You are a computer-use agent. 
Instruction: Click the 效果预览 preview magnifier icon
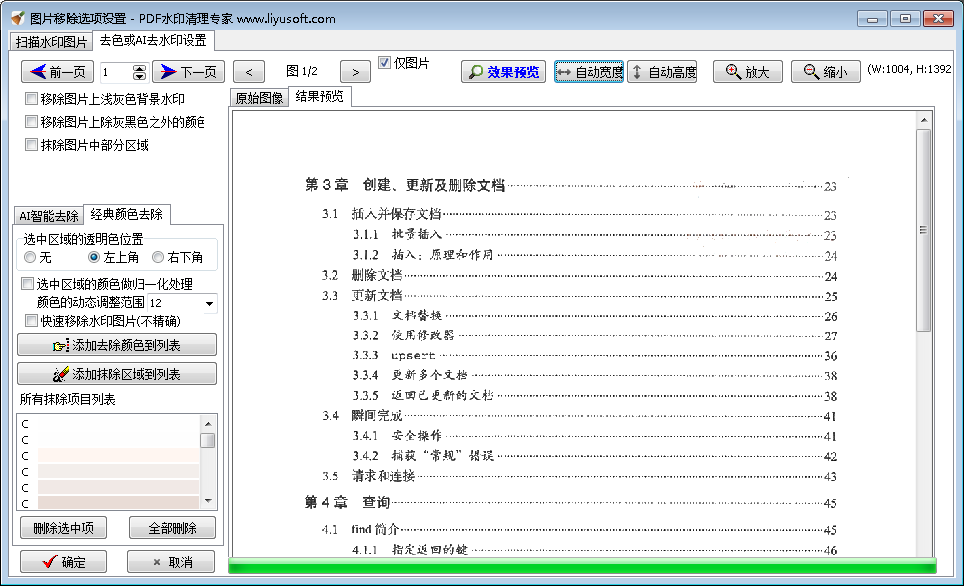tap(475, 72)
